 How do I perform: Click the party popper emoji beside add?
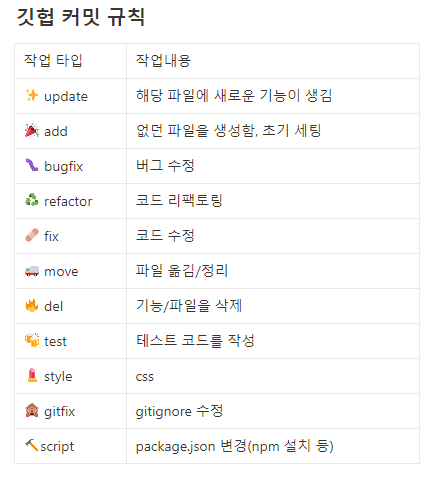pyautogui.click(x=32, y=131)
